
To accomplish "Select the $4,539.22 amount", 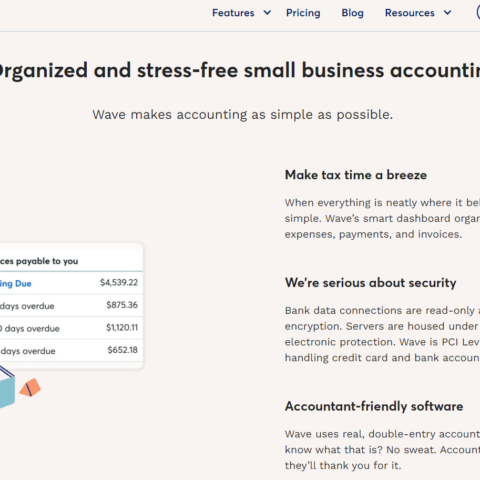I will click(119, 283).
